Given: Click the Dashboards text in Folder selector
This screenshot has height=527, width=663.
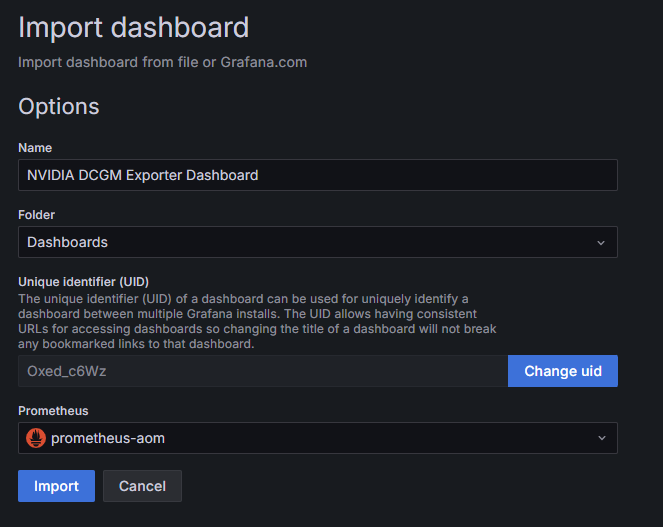Looking at the screenshot, I should click(x=67, y=242).
